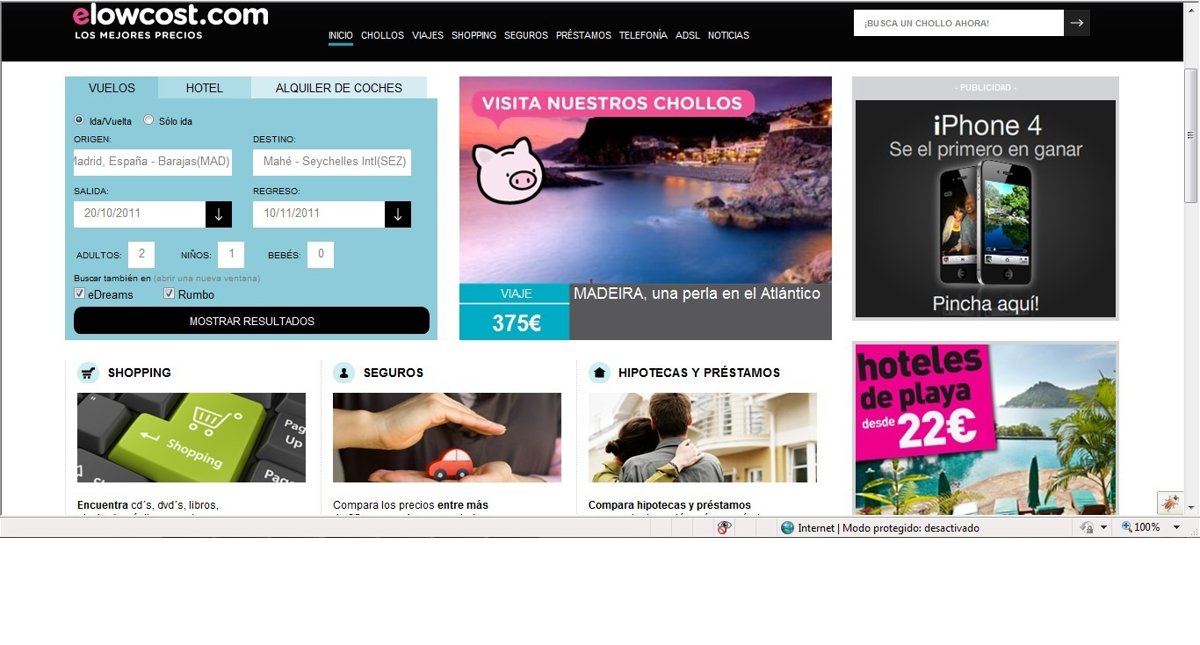Select the Ida/Vuelta radio button

80,120
